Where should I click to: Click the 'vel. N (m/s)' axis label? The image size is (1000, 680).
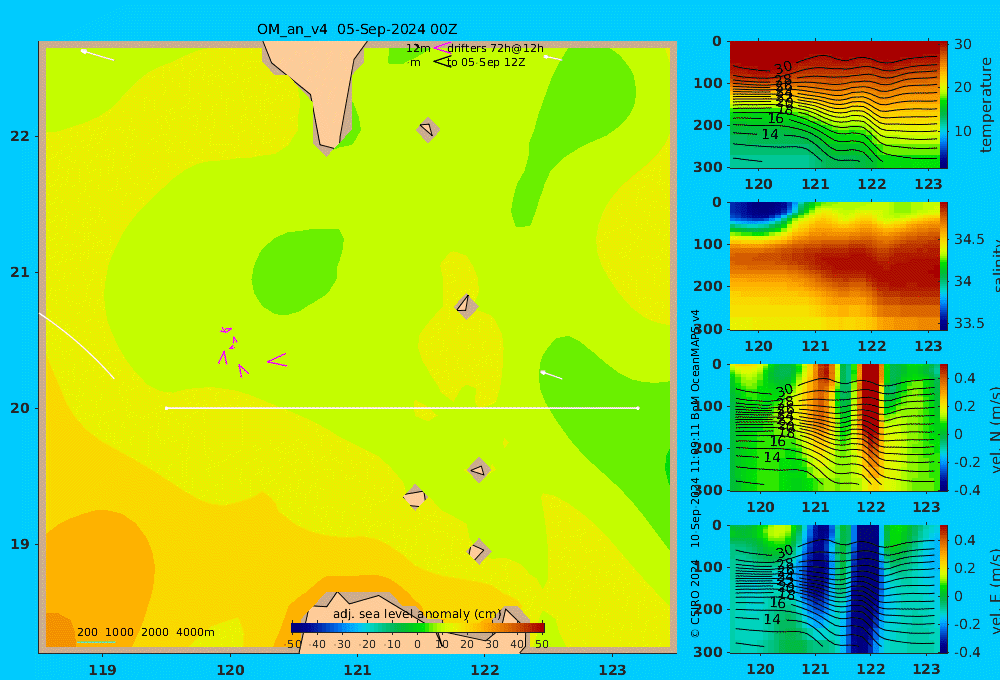click(x=994, y=429)
